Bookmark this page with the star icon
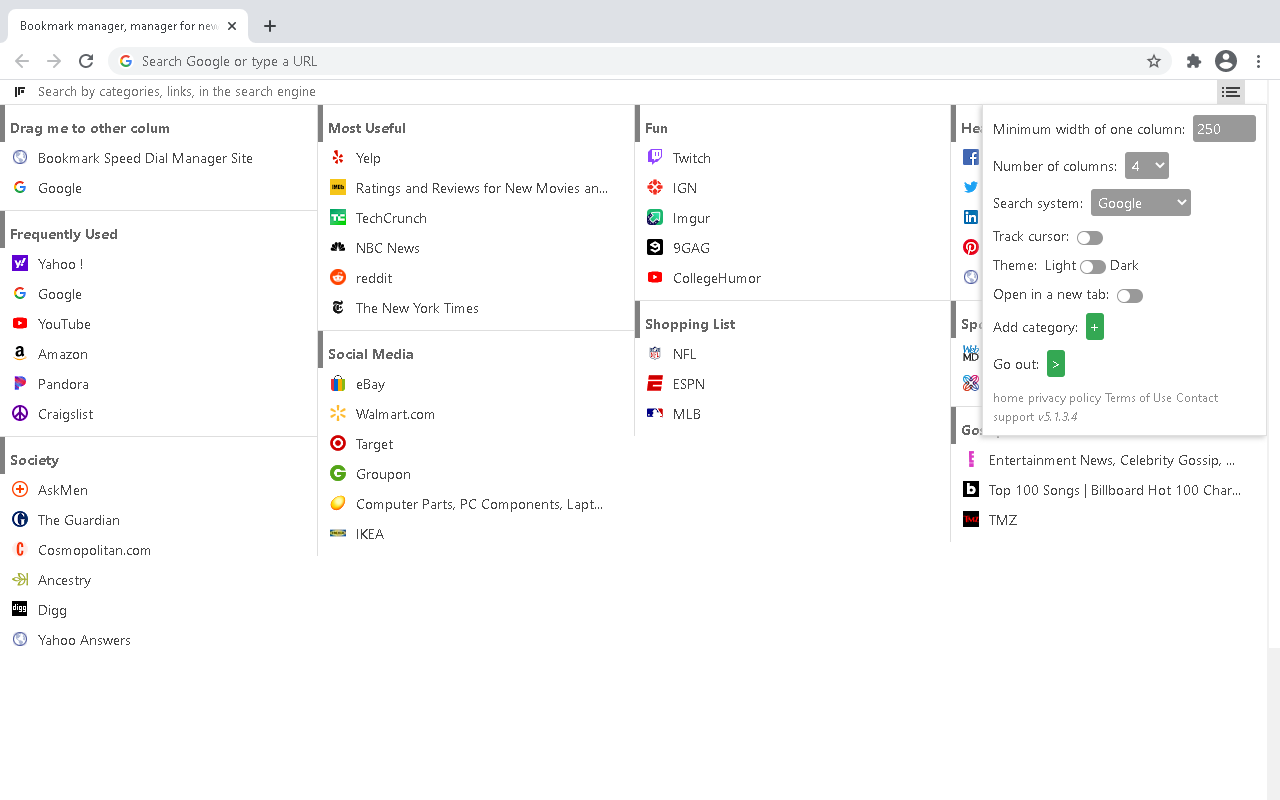 click(x=1154, y=61)
